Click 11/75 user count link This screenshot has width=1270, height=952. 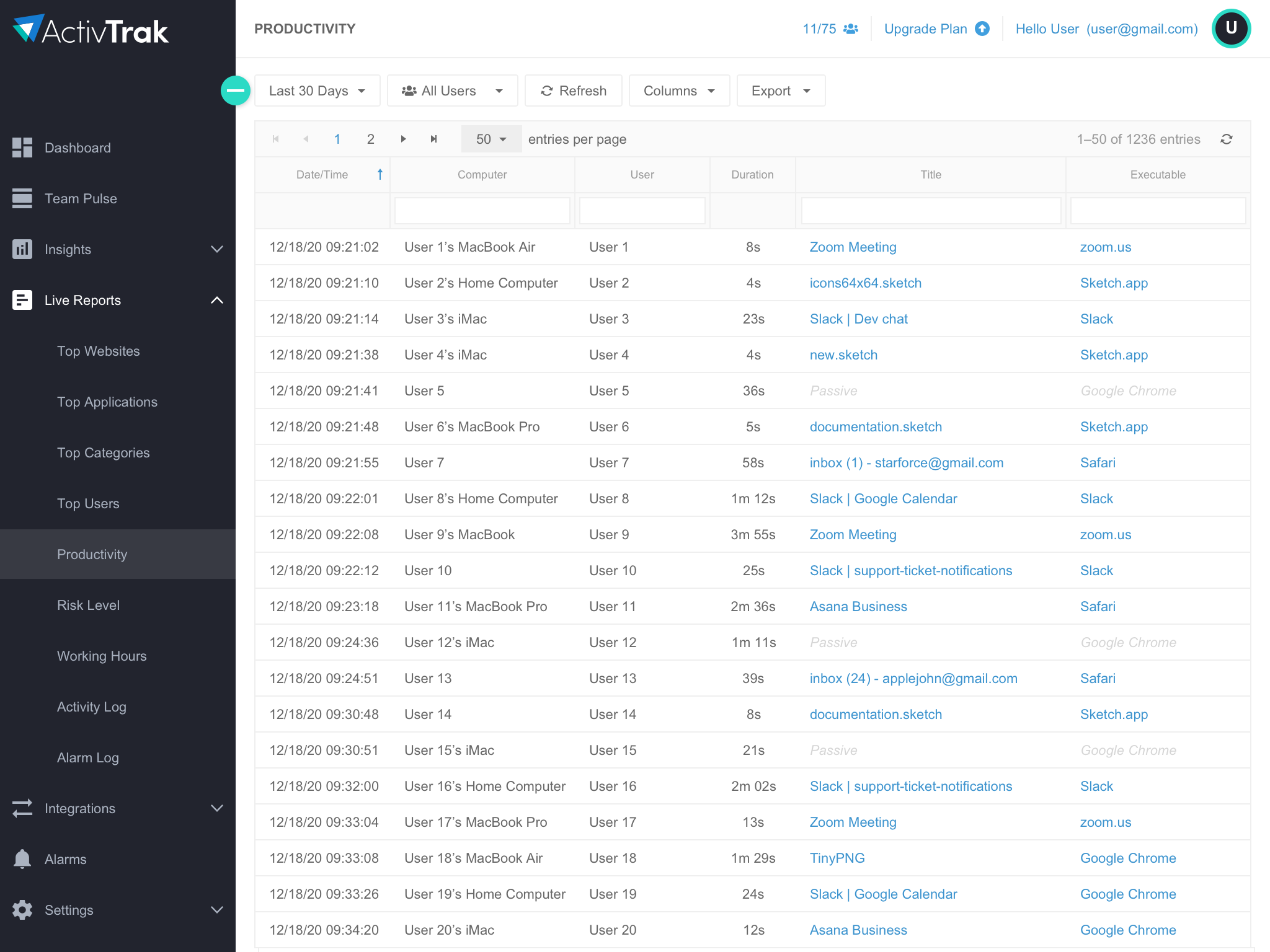point(819,29)
